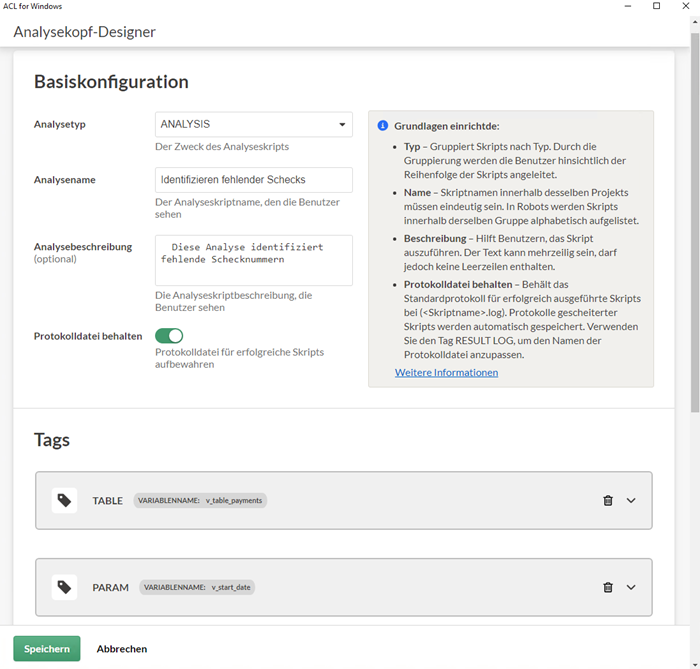The height and width of the screenshot is (669, 700).
Task: Click the tag icon on PARAM row
Action: 64,587
